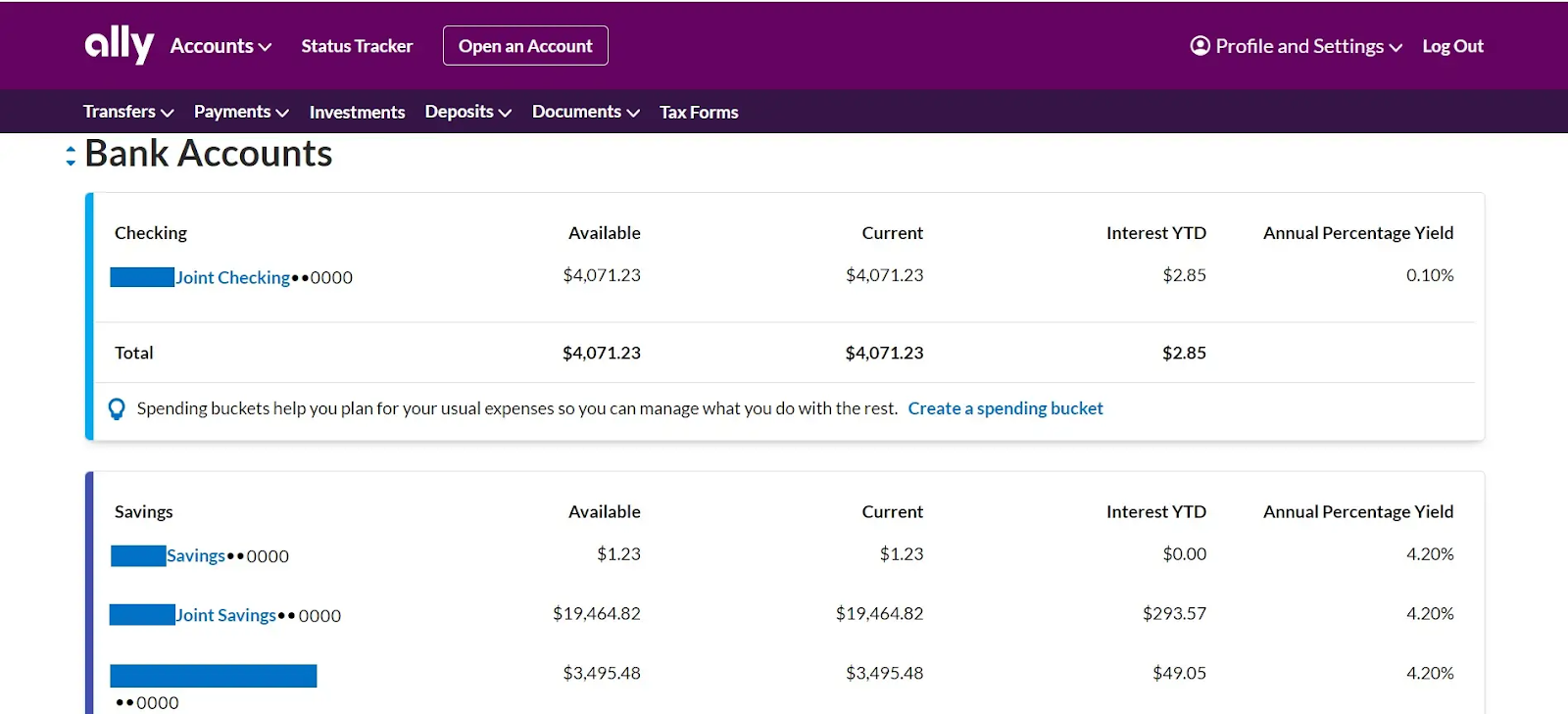The height and width of the screenshot is (714, 1568).
Task: Click the Ally logo
Action: (x=119, y=44)
